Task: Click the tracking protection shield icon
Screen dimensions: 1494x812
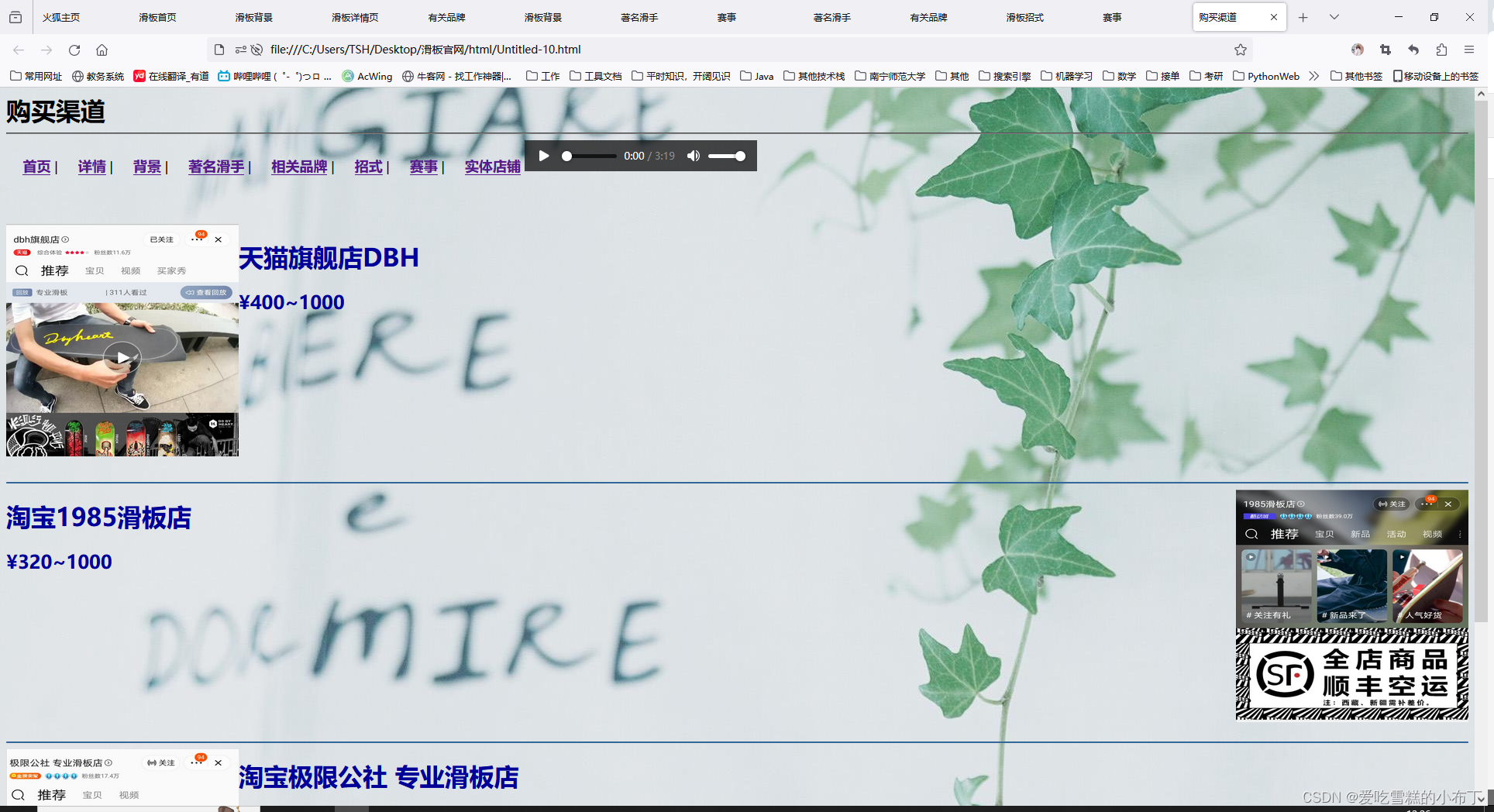Action: [256, 50]
